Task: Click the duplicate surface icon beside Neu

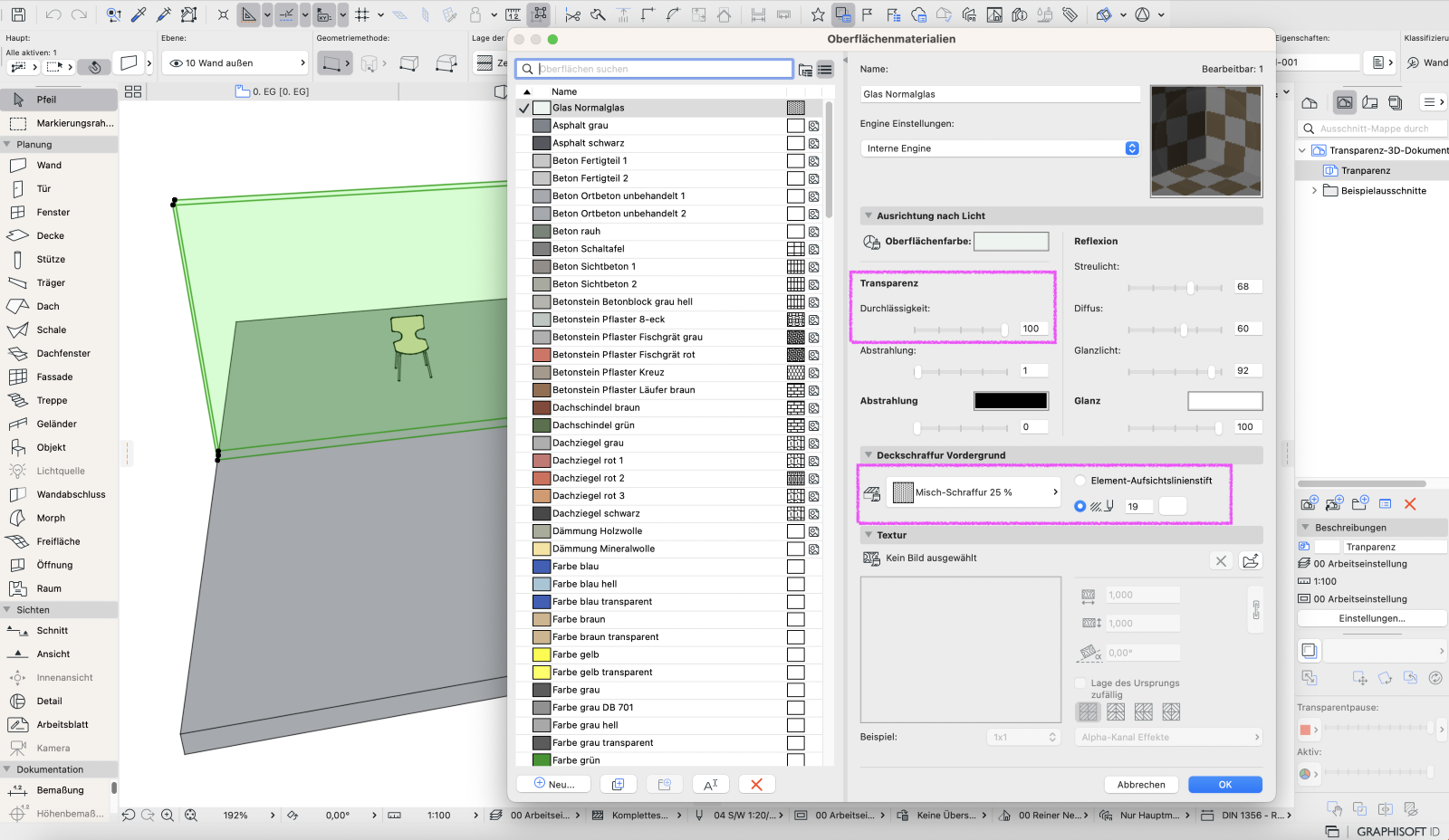Action: pos(618,785)
